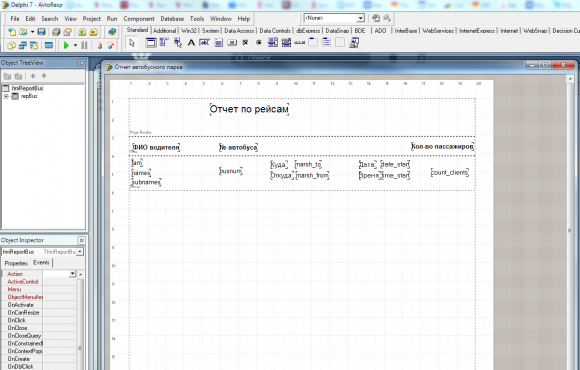Click the Save file toolbar icon
This screenshot has width=580, height=370.
click(x=41, y=32)
